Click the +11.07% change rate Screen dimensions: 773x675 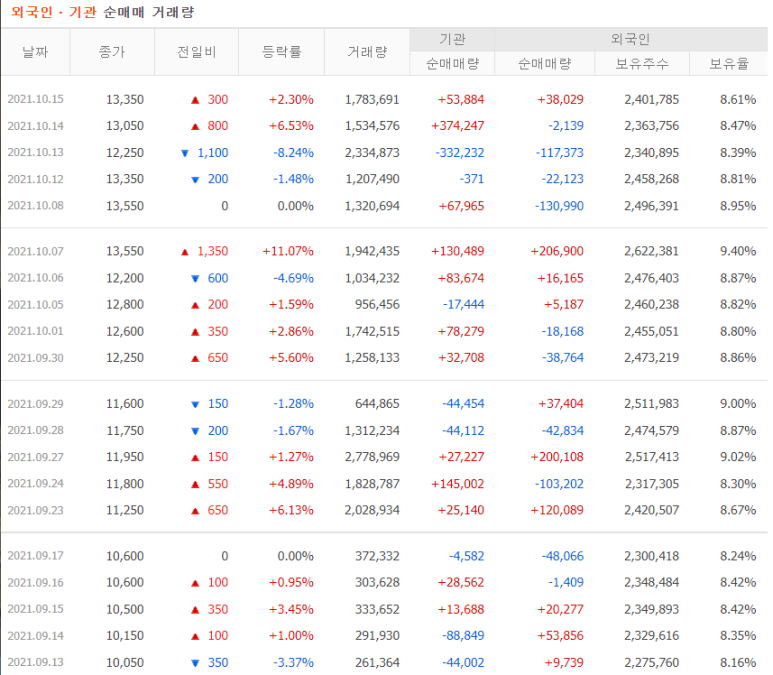[x=288, y=251]
